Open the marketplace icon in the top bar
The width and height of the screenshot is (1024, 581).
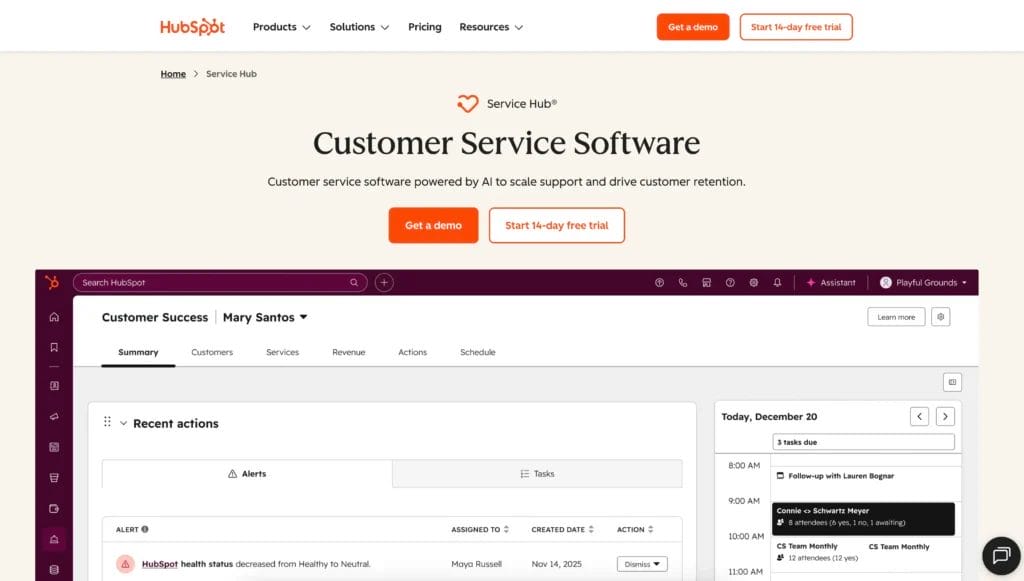[706, 283]
